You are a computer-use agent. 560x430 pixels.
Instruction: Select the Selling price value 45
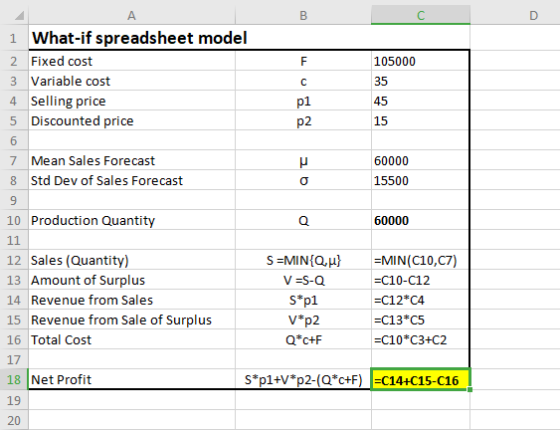(x=420, y=101)
